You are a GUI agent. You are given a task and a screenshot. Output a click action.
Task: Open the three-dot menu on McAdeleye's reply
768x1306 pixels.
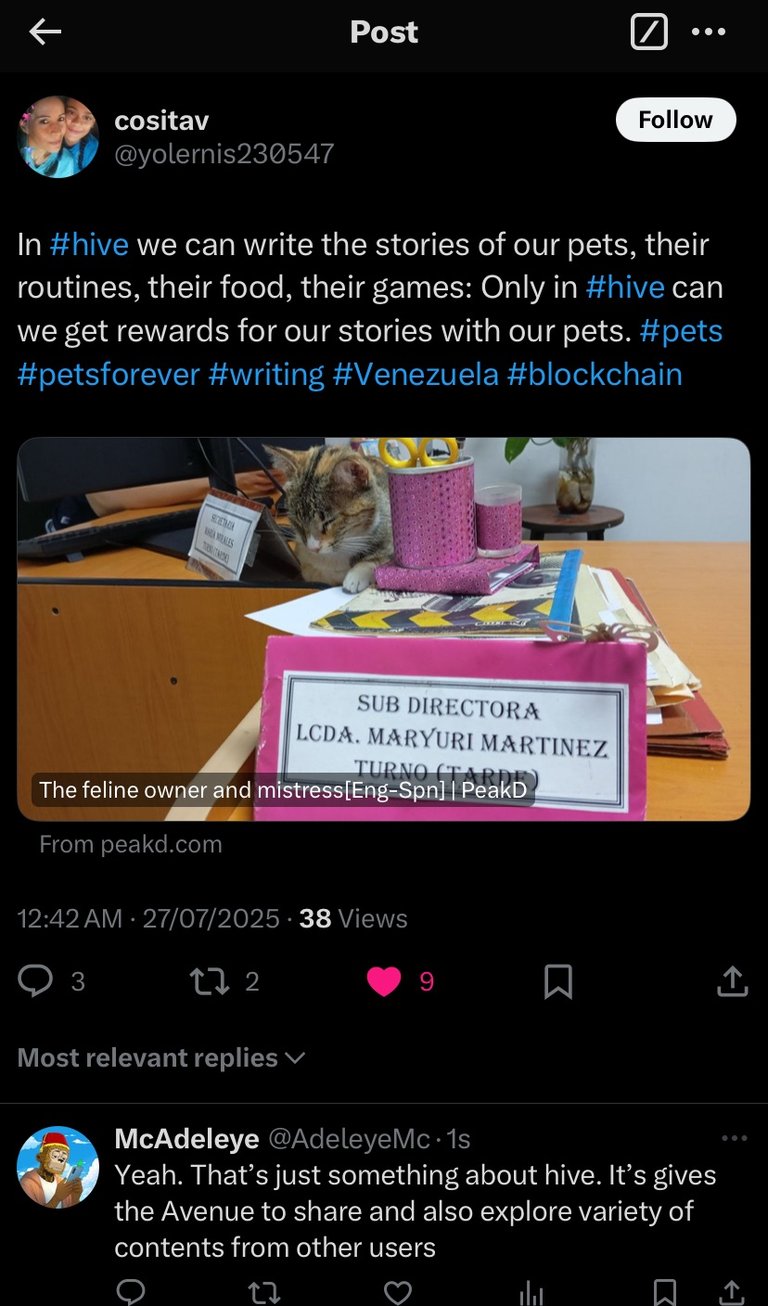[734, 1138]
